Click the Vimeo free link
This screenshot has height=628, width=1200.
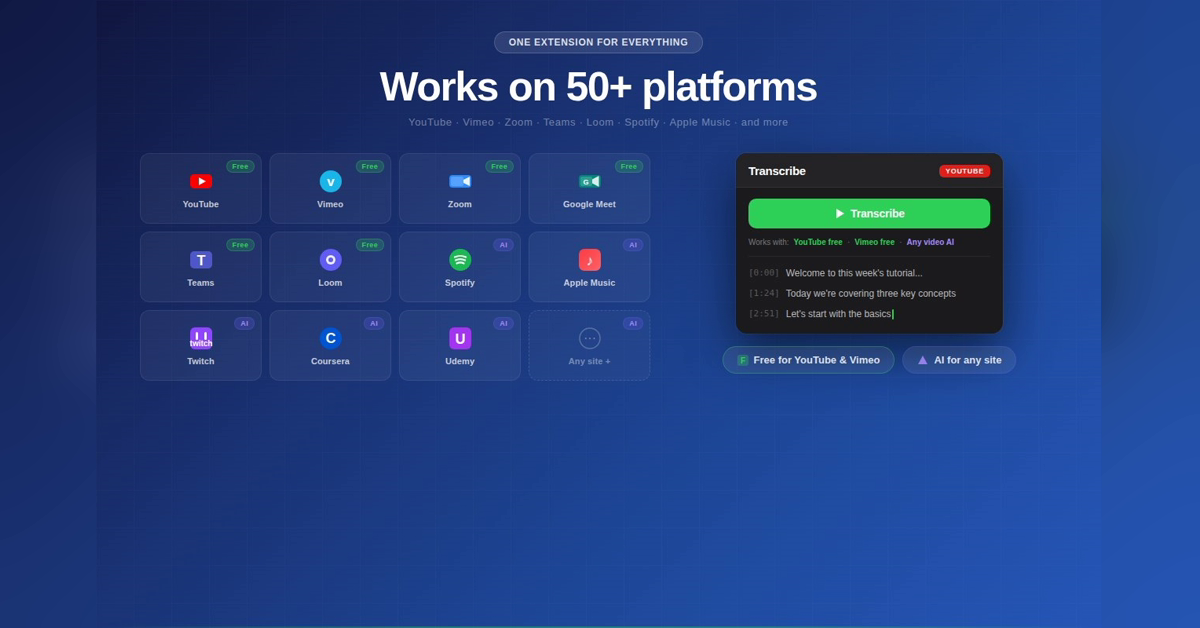tap(874, 242)
